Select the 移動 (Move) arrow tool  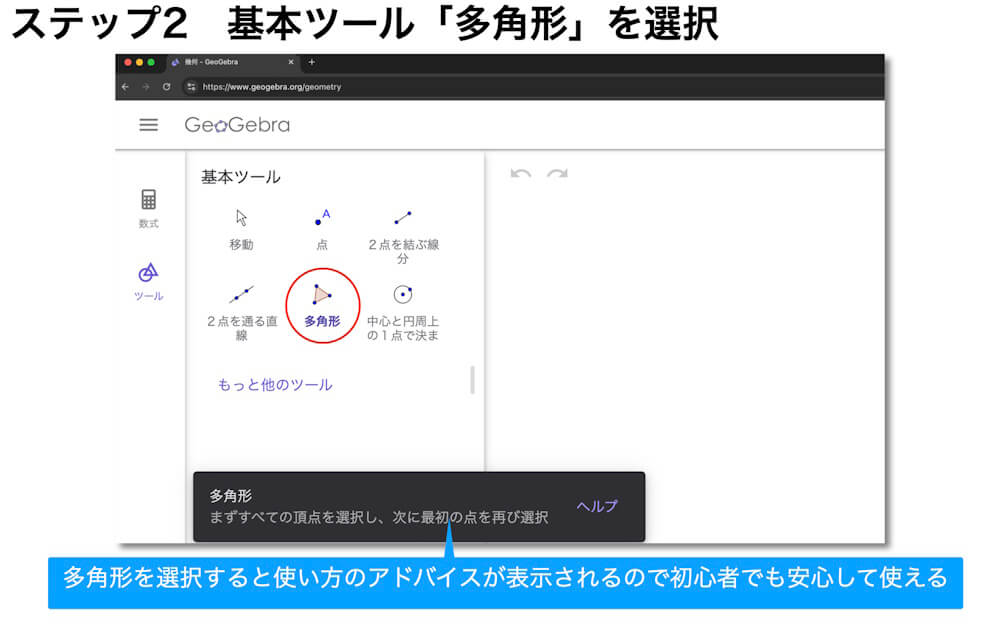(x=241, y=218)
